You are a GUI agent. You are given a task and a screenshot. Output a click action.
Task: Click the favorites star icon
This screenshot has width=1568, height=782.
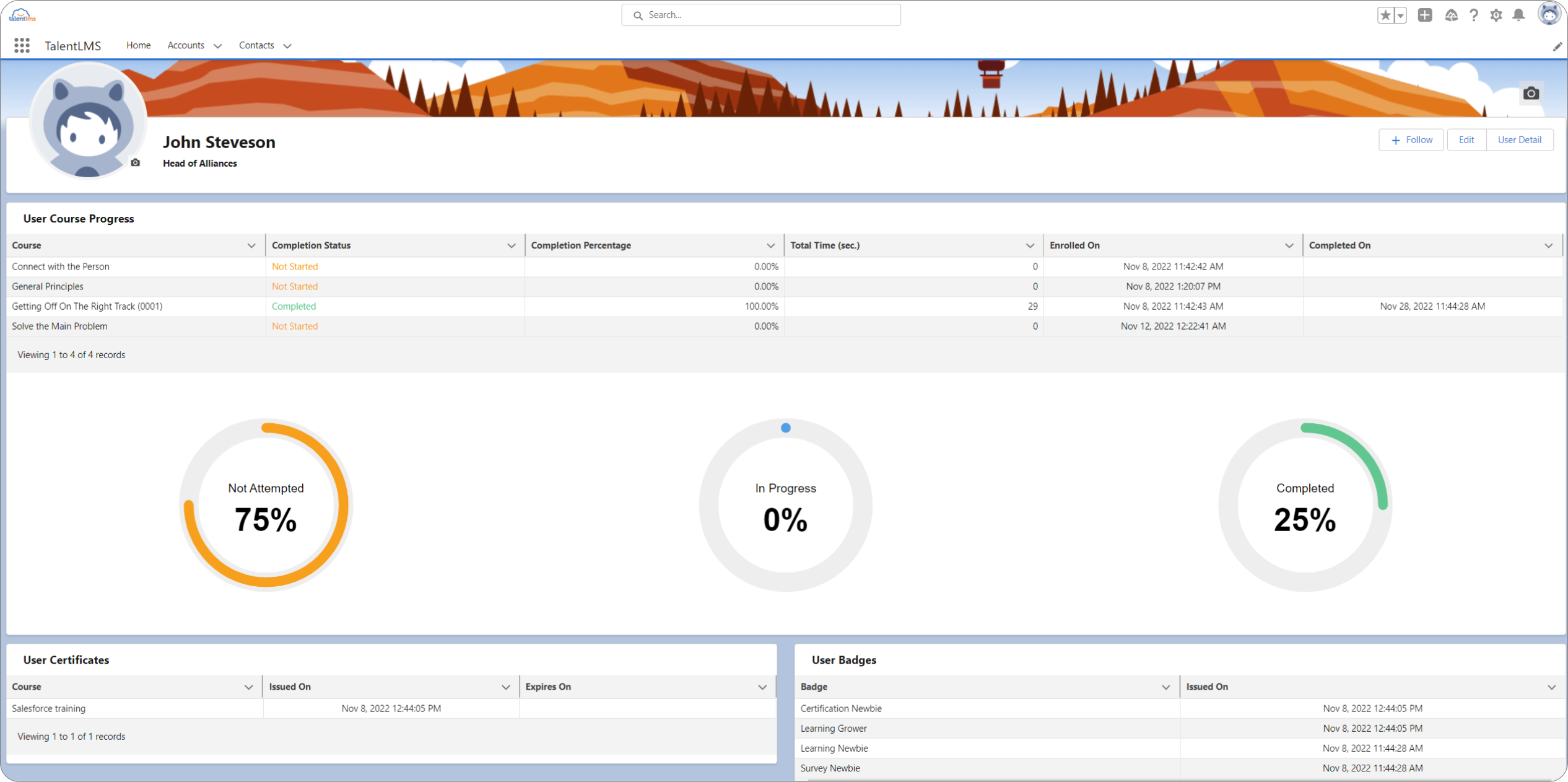pos(1385,15)
